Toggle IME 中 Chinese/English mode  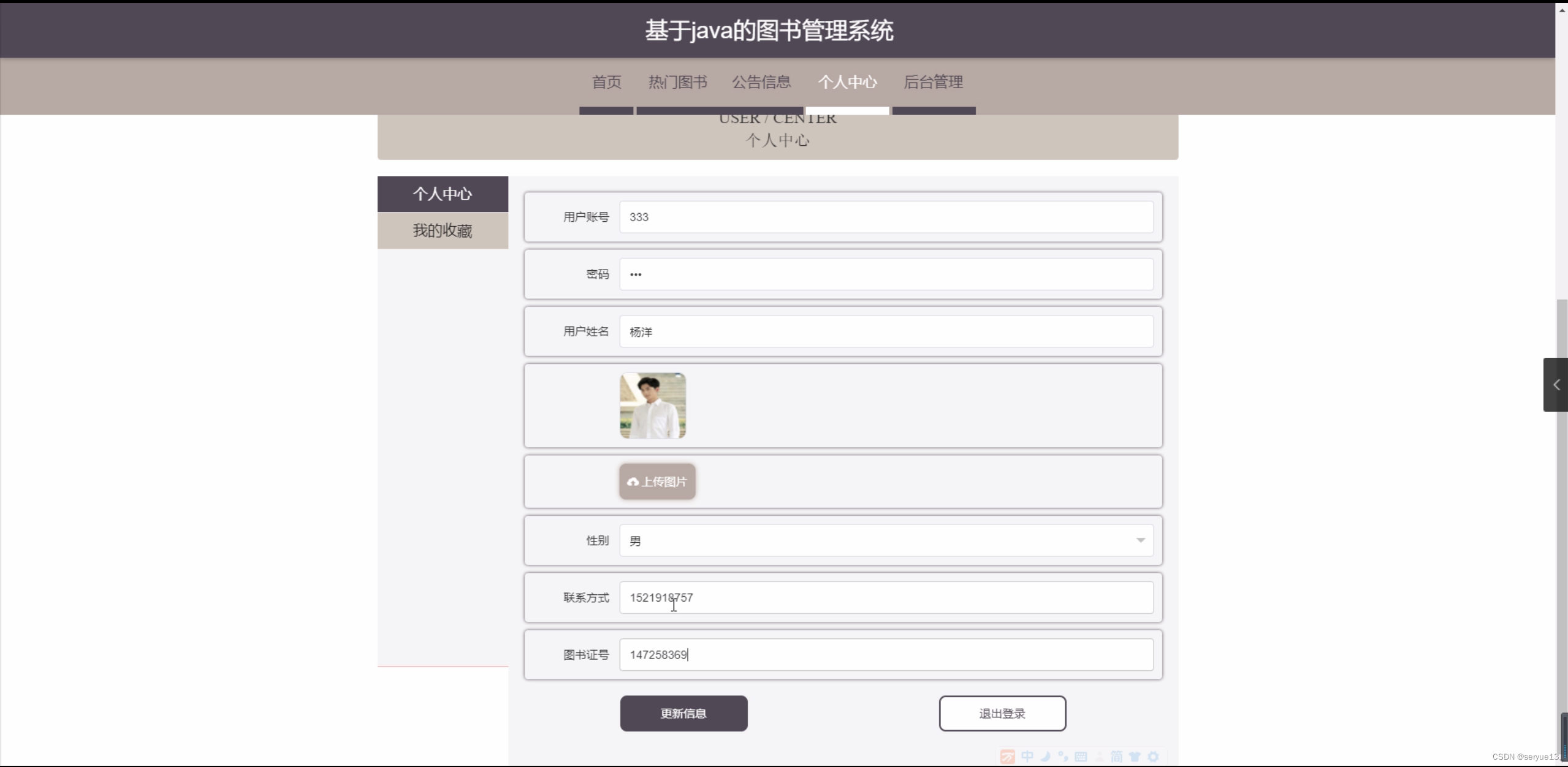[1027, 757]
